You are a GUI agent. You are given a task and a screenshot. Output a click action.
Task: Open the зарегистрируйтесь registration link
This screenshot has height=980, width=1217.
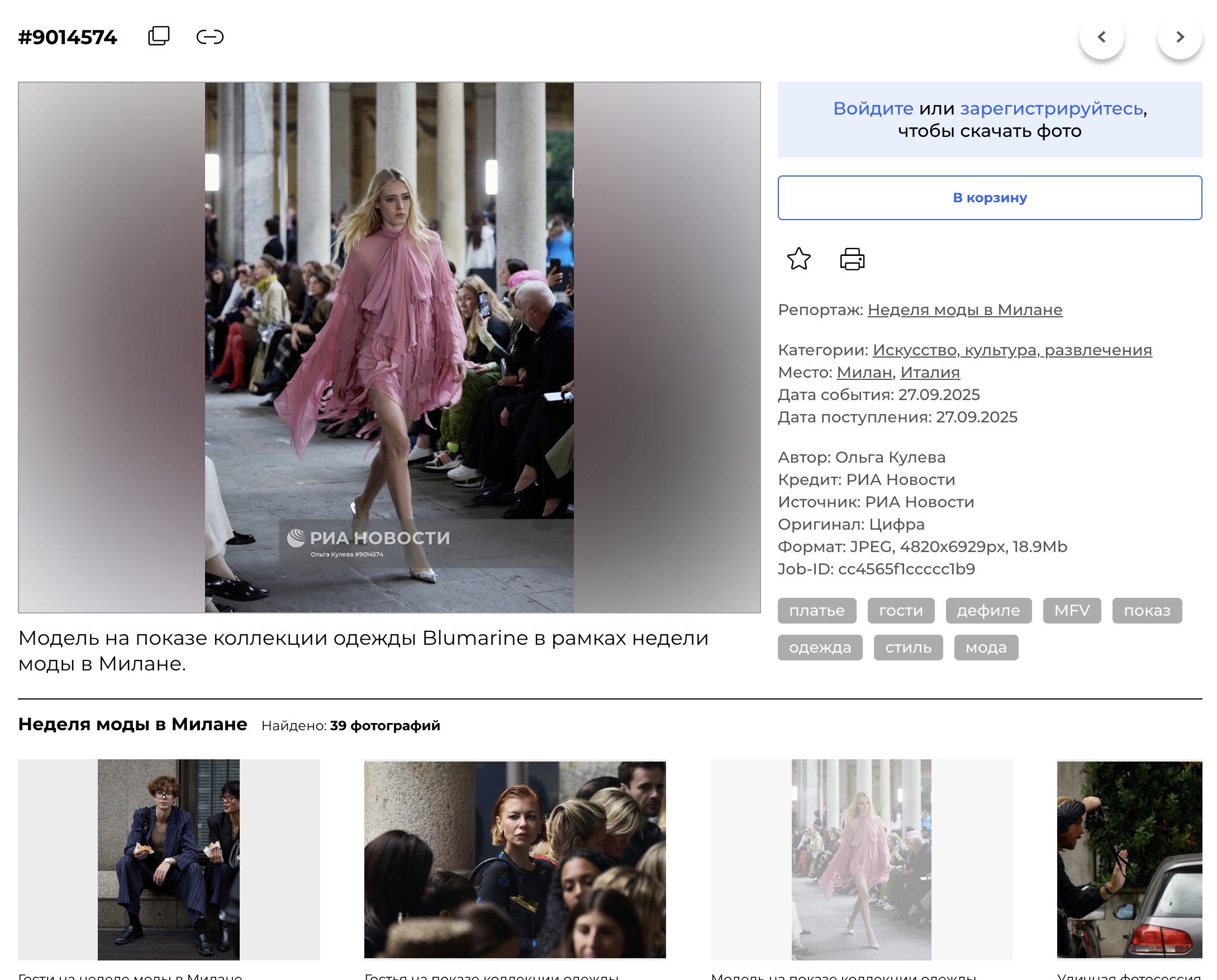(x=1051, y=108)
